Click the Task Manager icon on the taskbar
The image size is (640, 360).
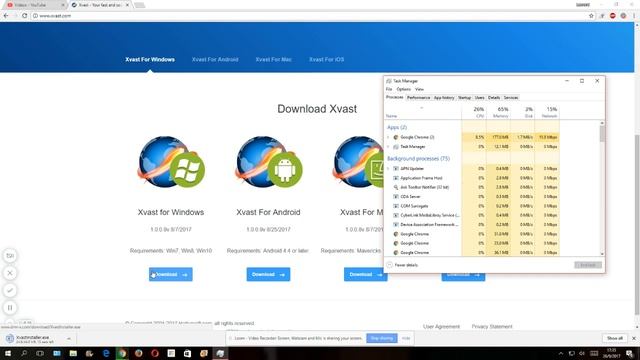[x=220, y=353]
